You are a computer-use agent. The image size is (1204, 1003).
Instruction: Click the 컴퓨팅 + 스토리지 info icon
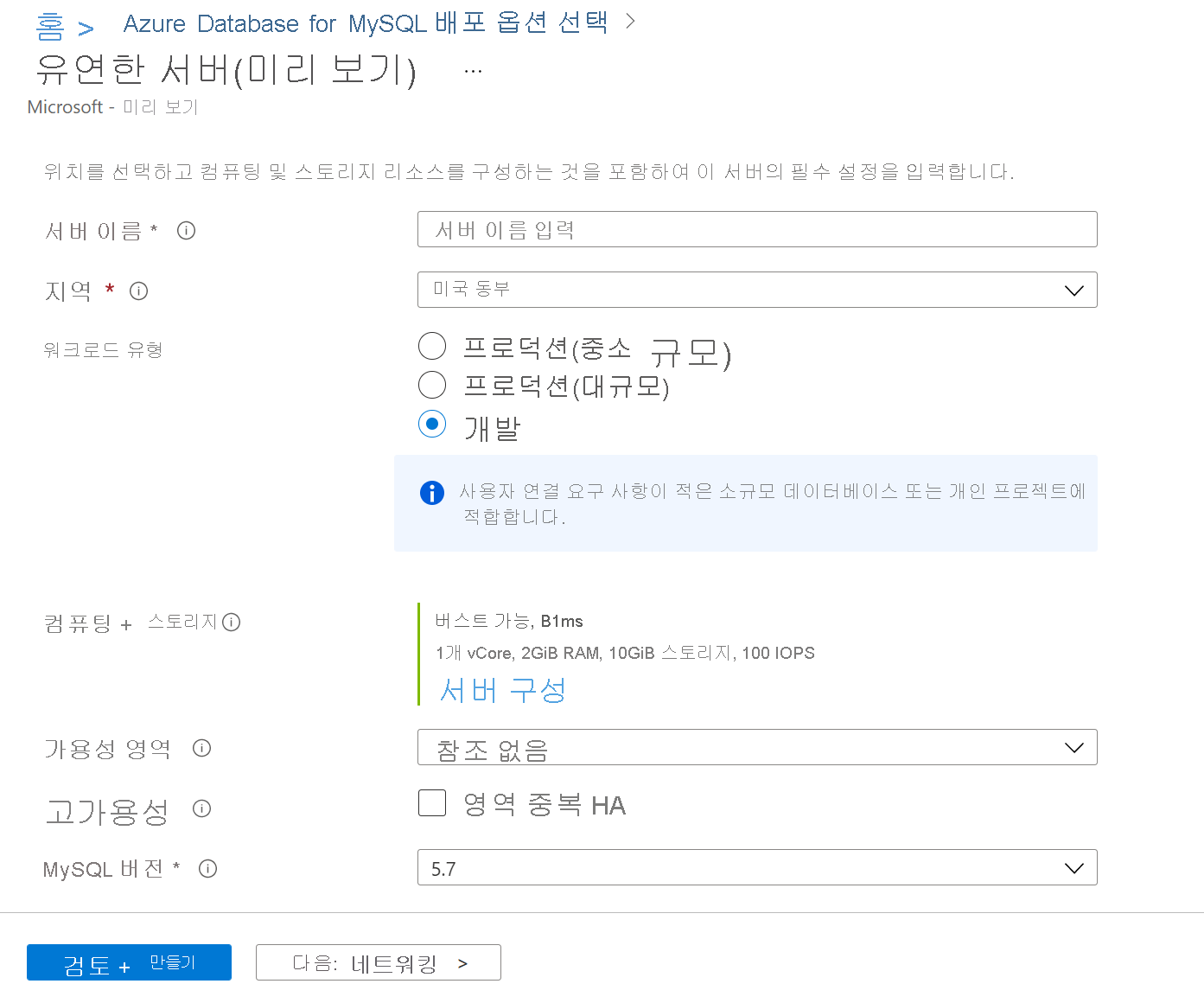pos(231,622)
